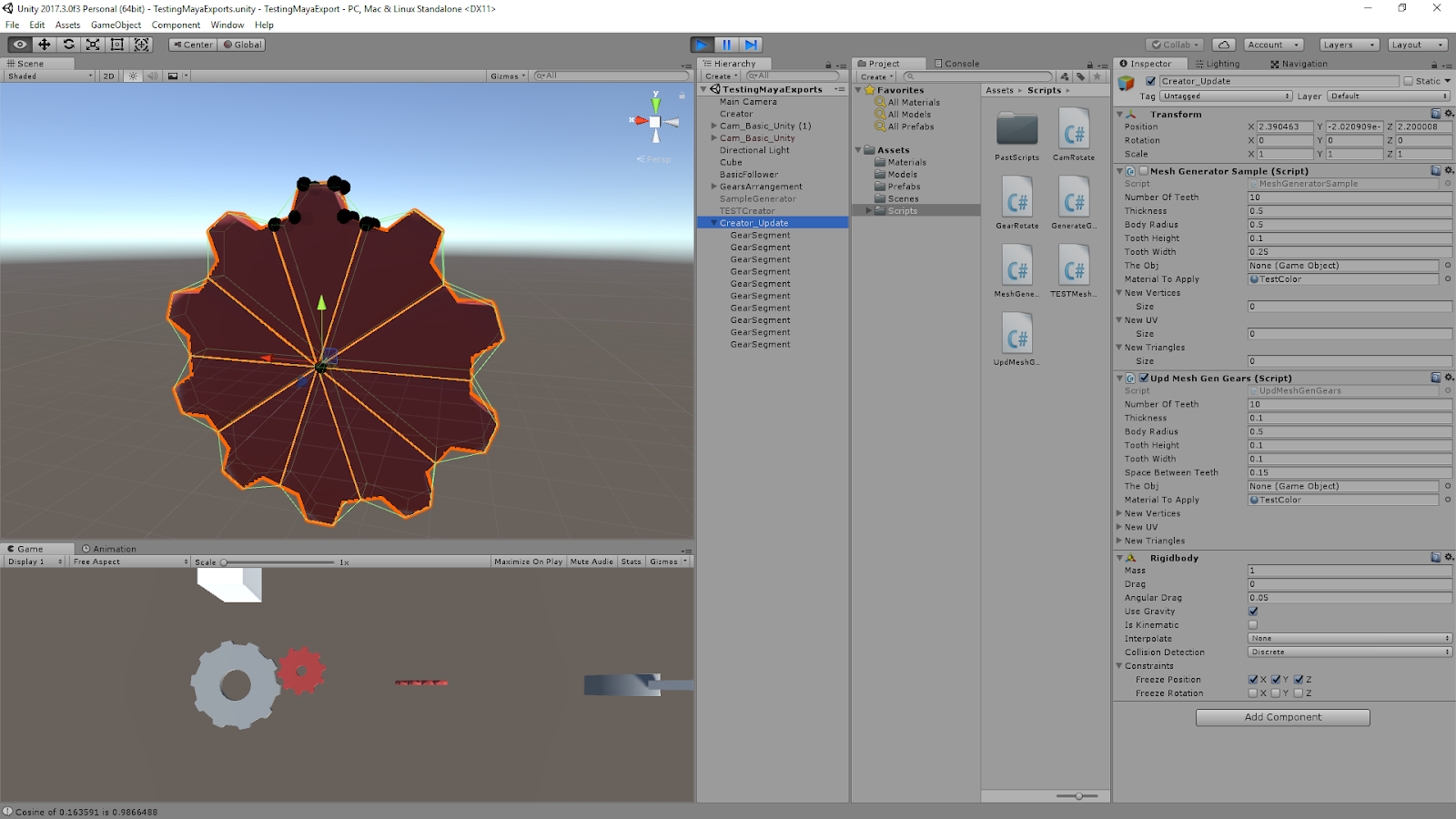Viewport: 1456px width, 819px height.
Task: Open the Component menu
Action: [176, 25]
